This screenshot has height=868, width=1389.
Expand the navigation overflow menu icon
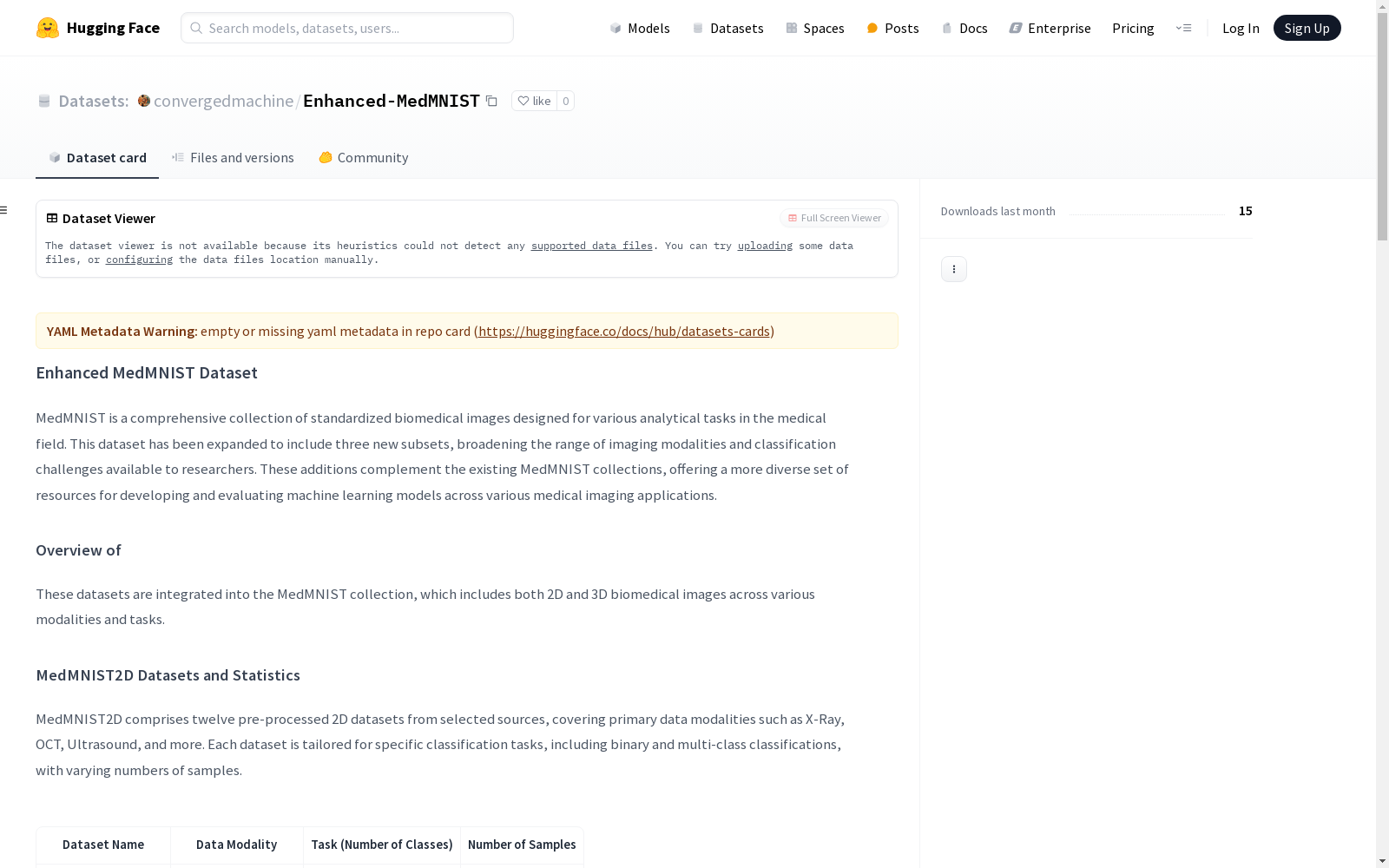click(1183, 28)
